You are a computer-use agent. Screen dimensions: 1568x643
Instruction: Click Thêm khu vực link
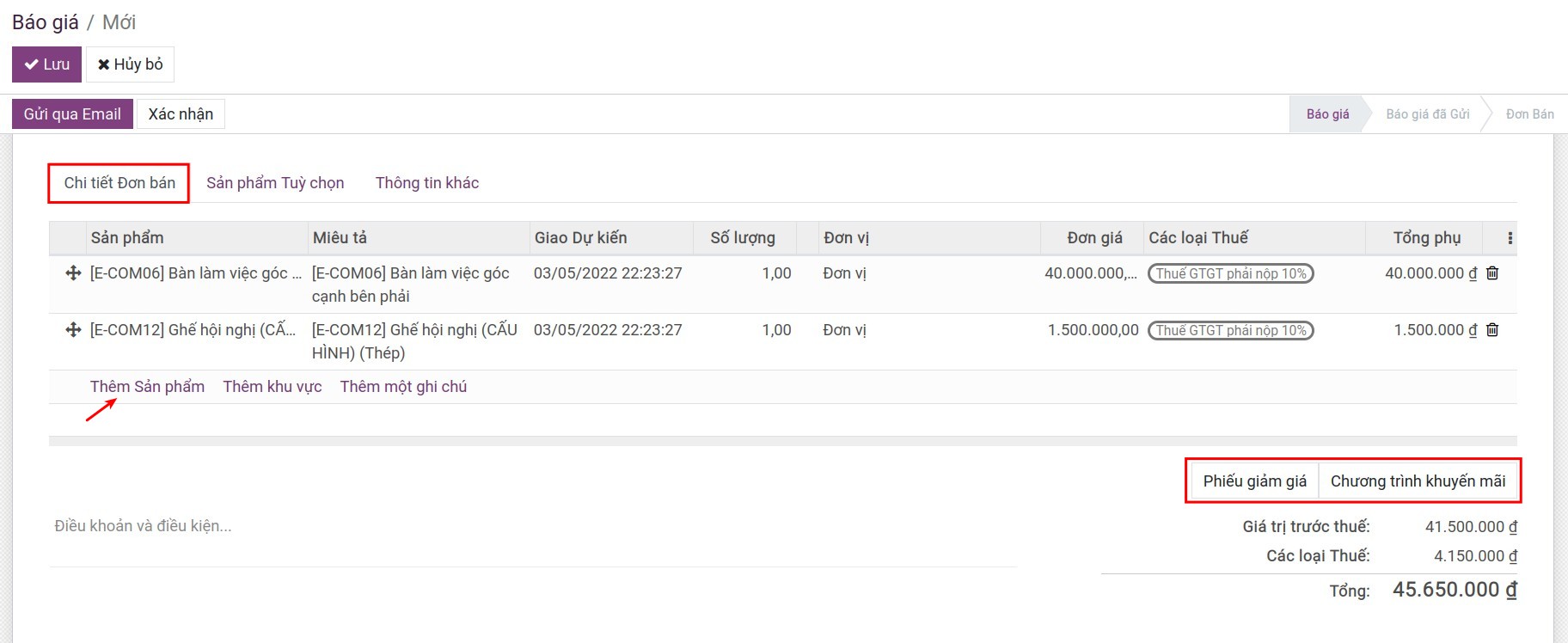pos(273,387)
